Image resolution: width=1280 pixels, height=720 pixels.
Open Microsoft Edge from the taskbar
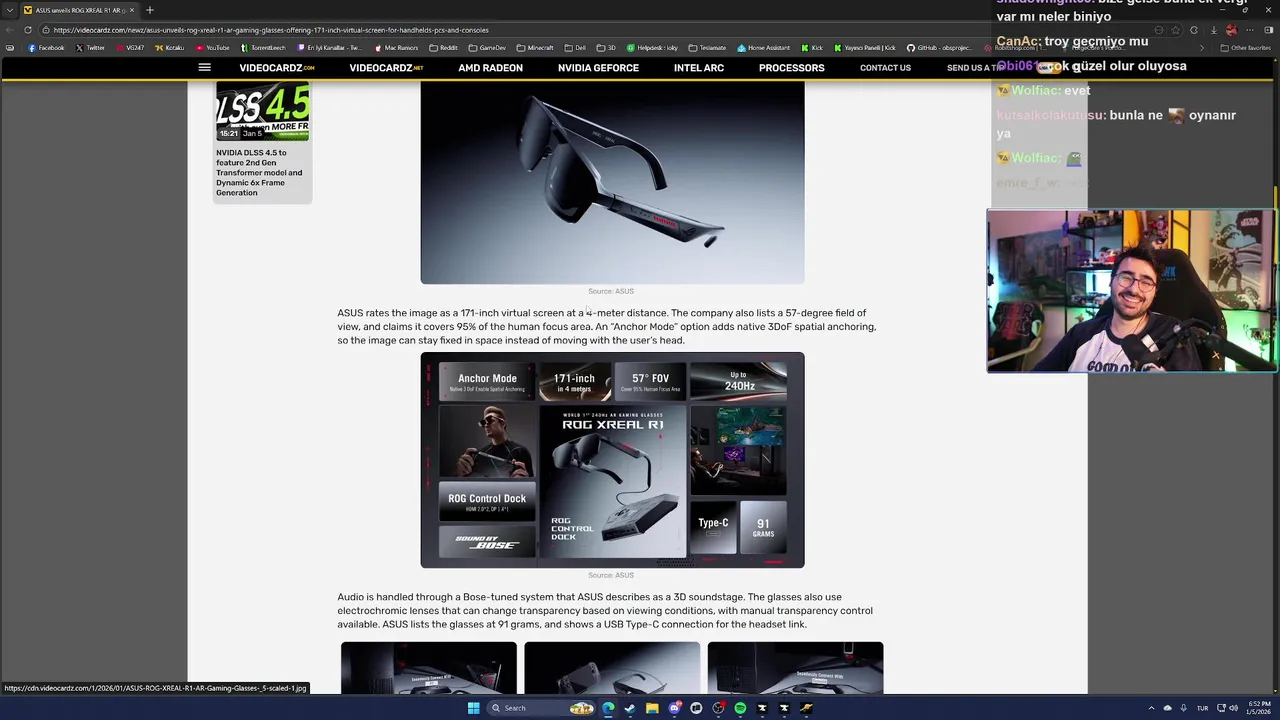[608, 708]
